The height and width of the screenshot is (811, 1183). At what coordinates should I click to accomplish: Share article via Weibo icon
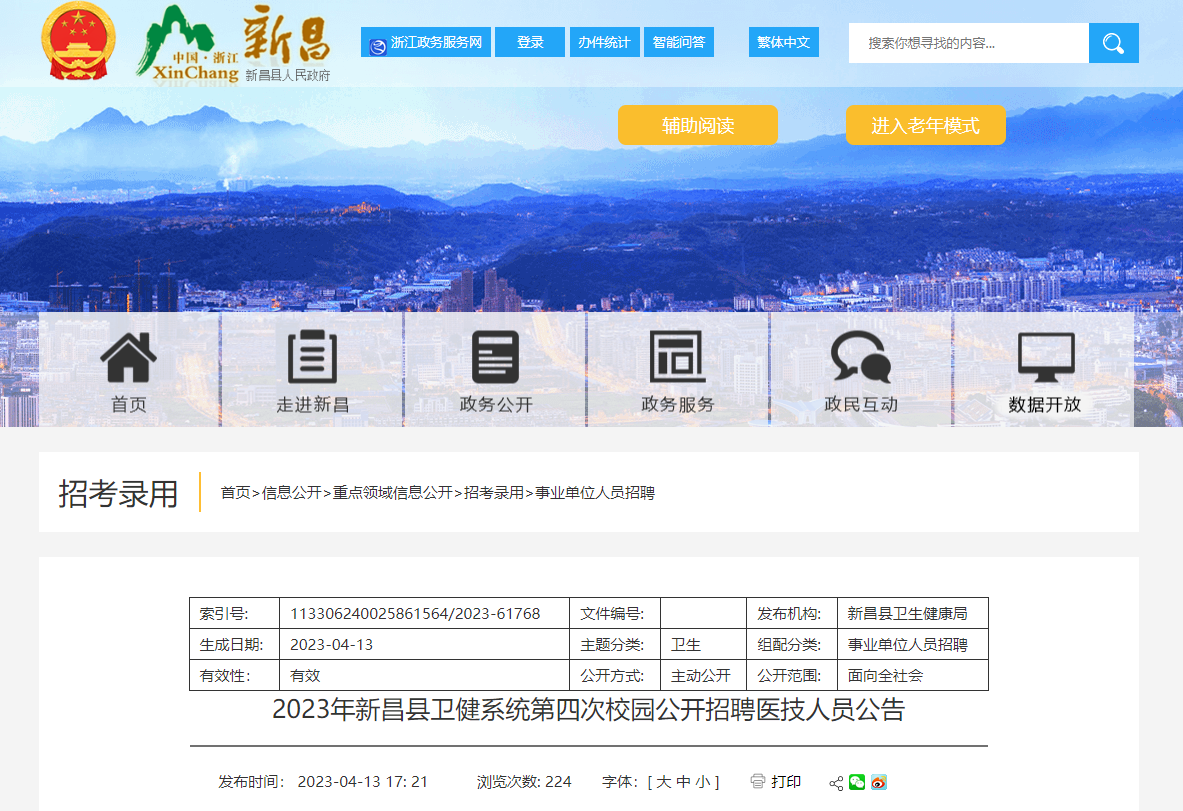879,782
